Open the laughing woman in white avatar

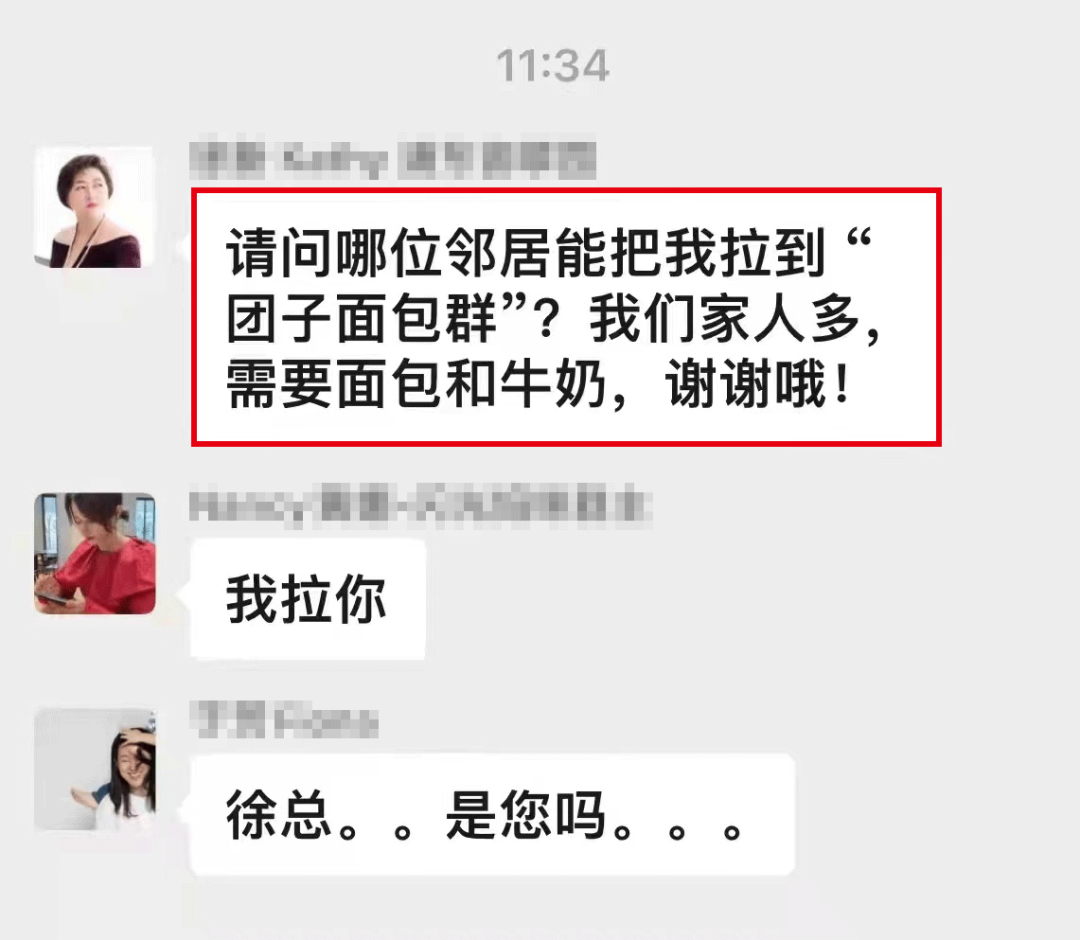[94, 769]
